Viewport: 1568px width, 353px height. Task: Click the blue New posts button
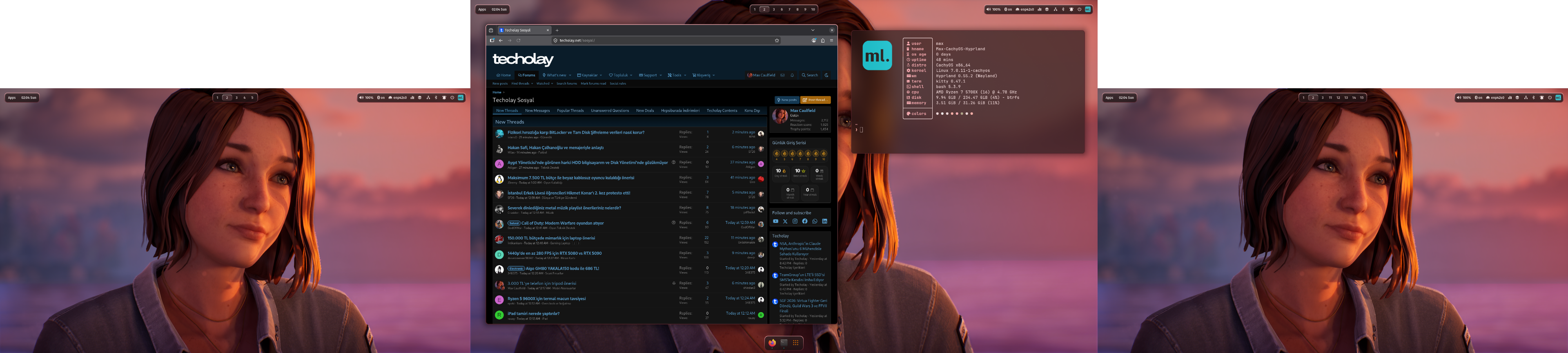coord(786,100)
